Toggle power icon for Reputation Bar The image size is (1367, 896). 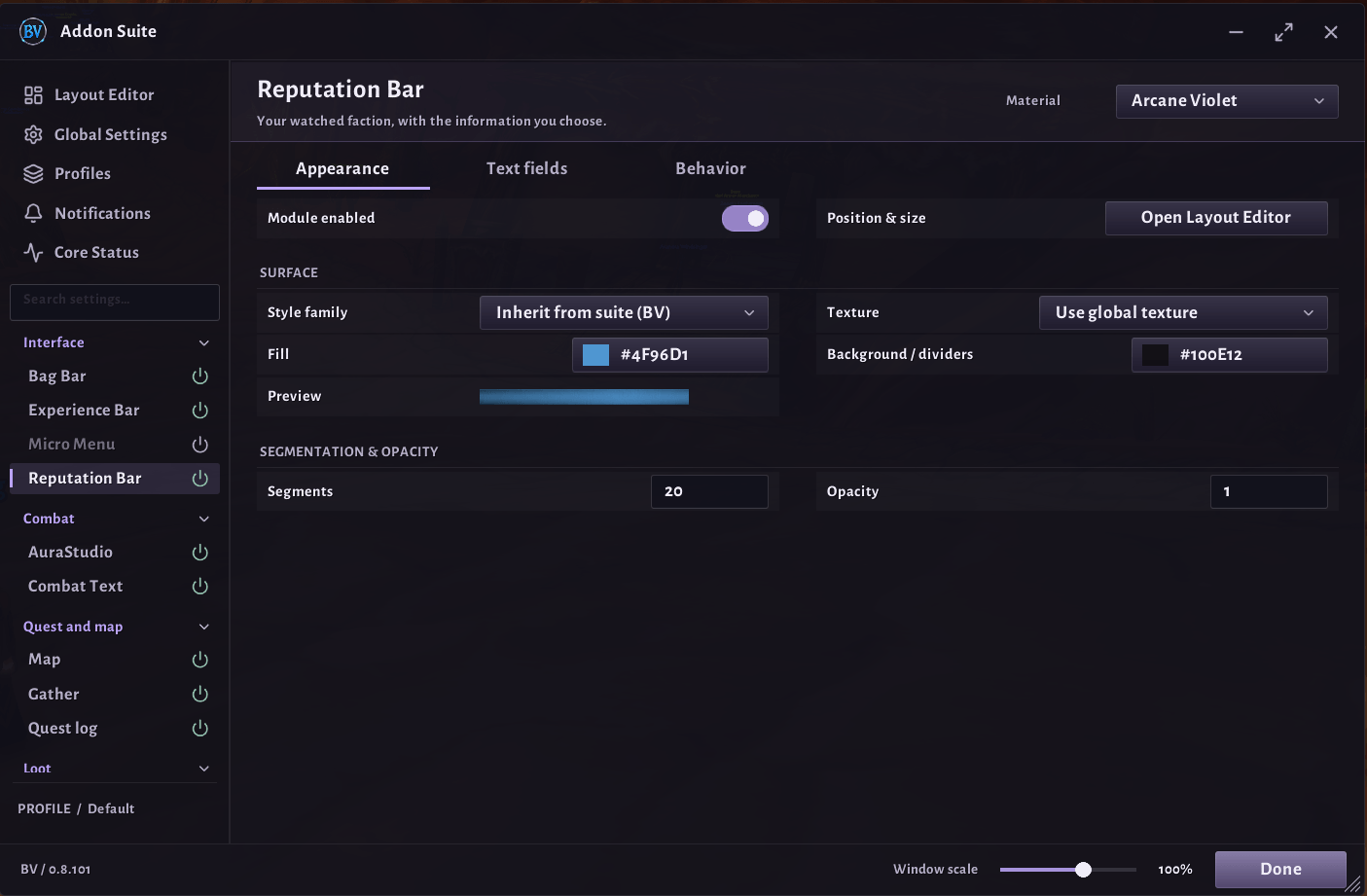[200, 479]
